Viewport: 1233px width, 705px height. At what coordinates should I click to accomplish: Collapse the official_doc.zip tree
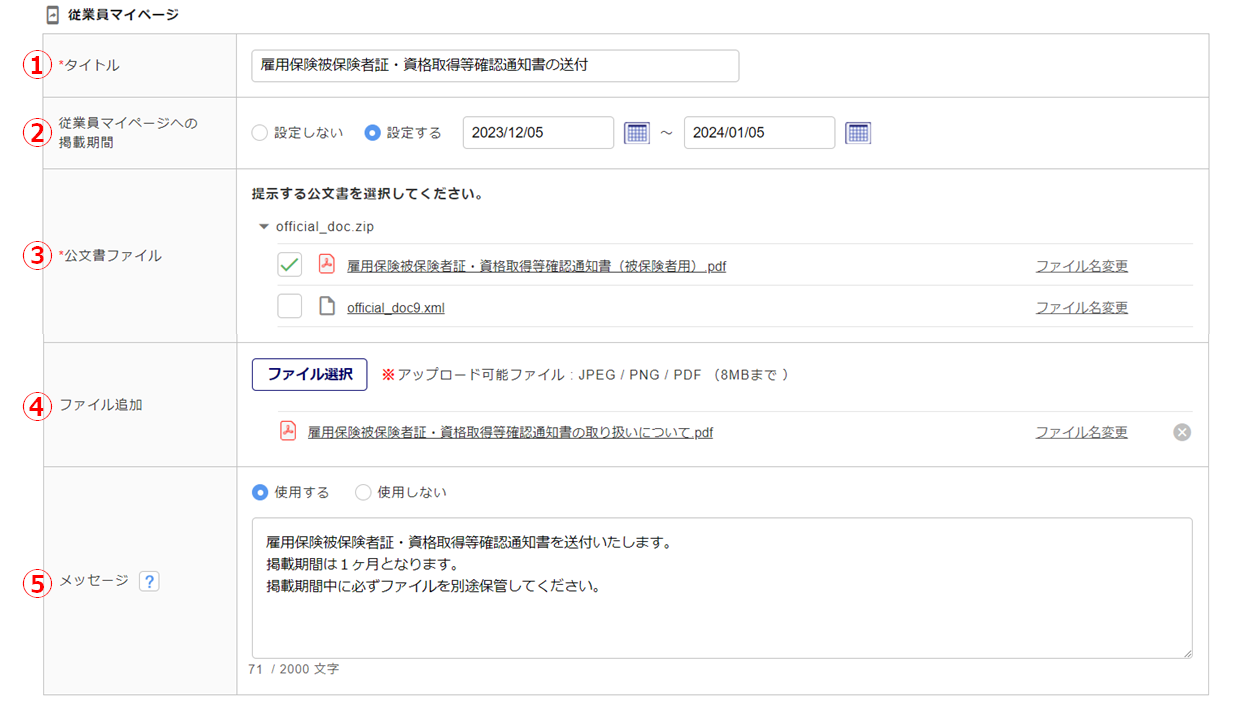tap(264, 227)
